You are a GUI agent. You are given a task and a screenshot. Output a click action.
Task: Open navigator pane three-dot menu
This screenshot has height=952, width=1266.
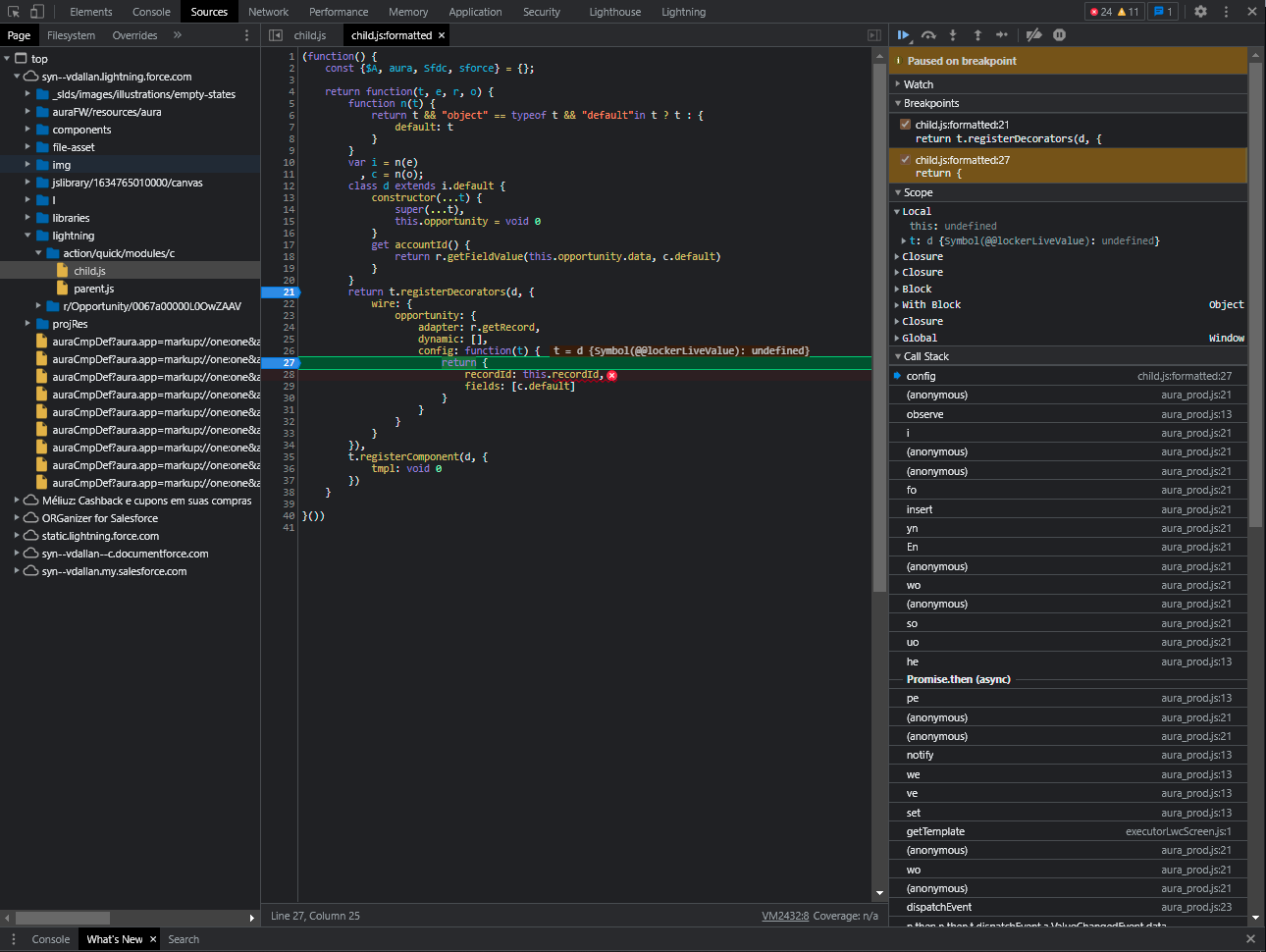coord(246,35)
